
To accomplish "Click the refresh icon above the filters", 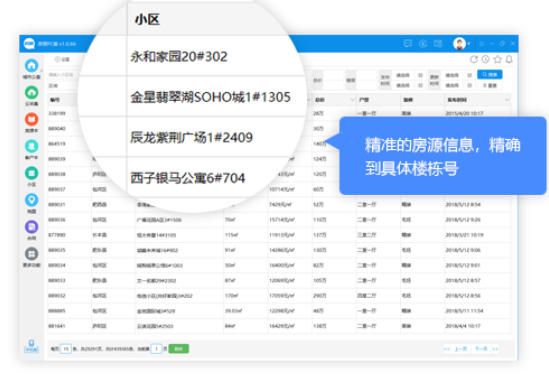I will (474, 59).
